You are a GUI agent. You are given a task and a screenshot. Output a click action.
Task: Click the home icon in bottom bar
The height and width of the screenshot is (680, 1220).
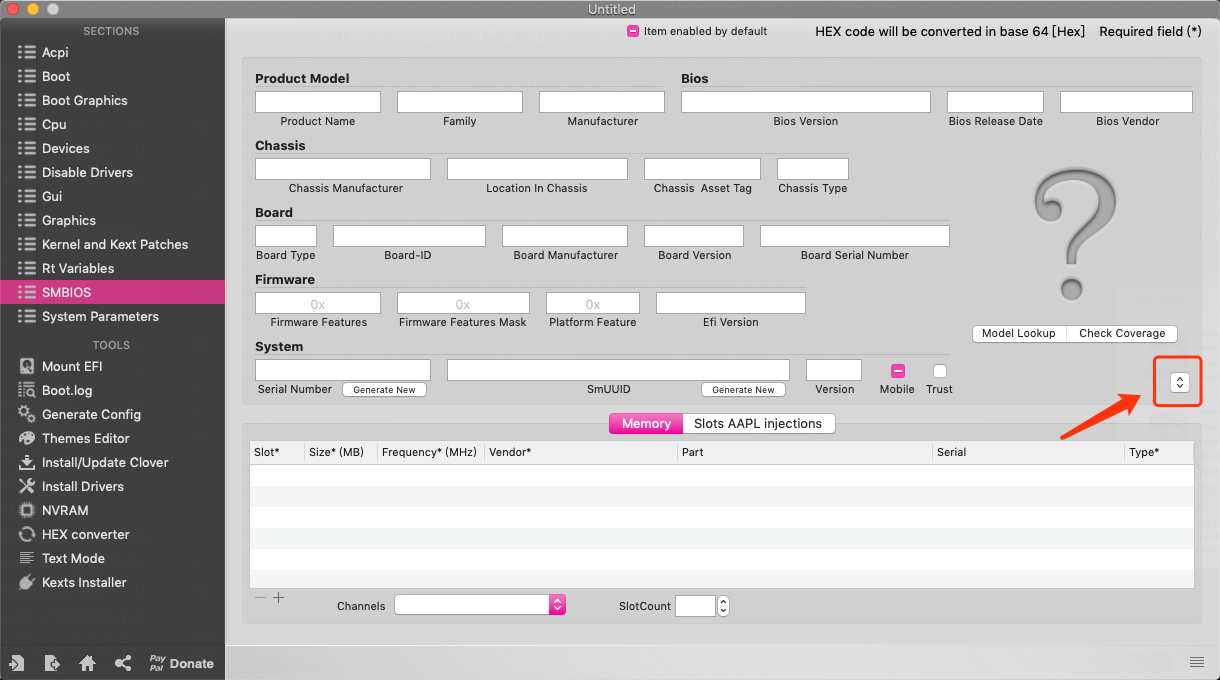point(88,663)
